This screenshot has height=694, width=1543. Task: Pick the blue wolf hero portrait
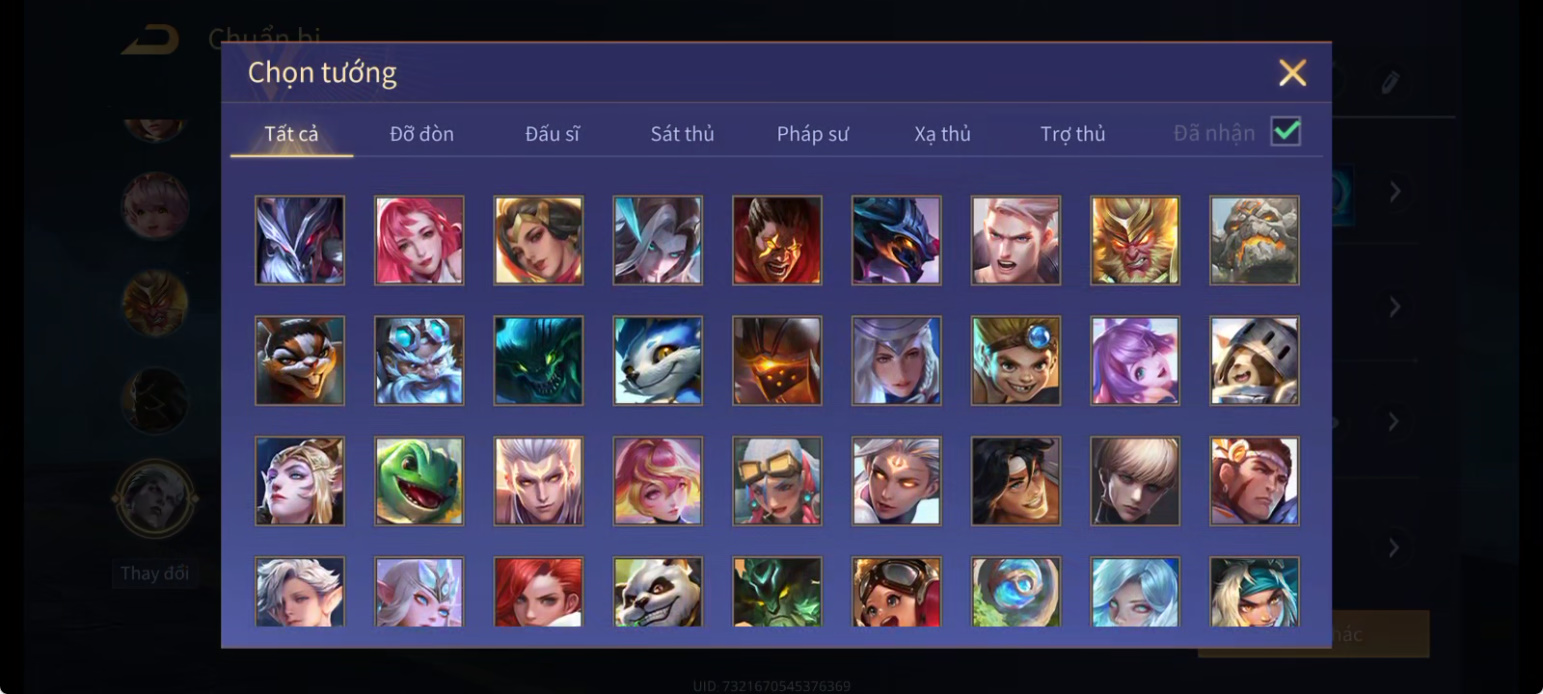(x=657, y=361)
